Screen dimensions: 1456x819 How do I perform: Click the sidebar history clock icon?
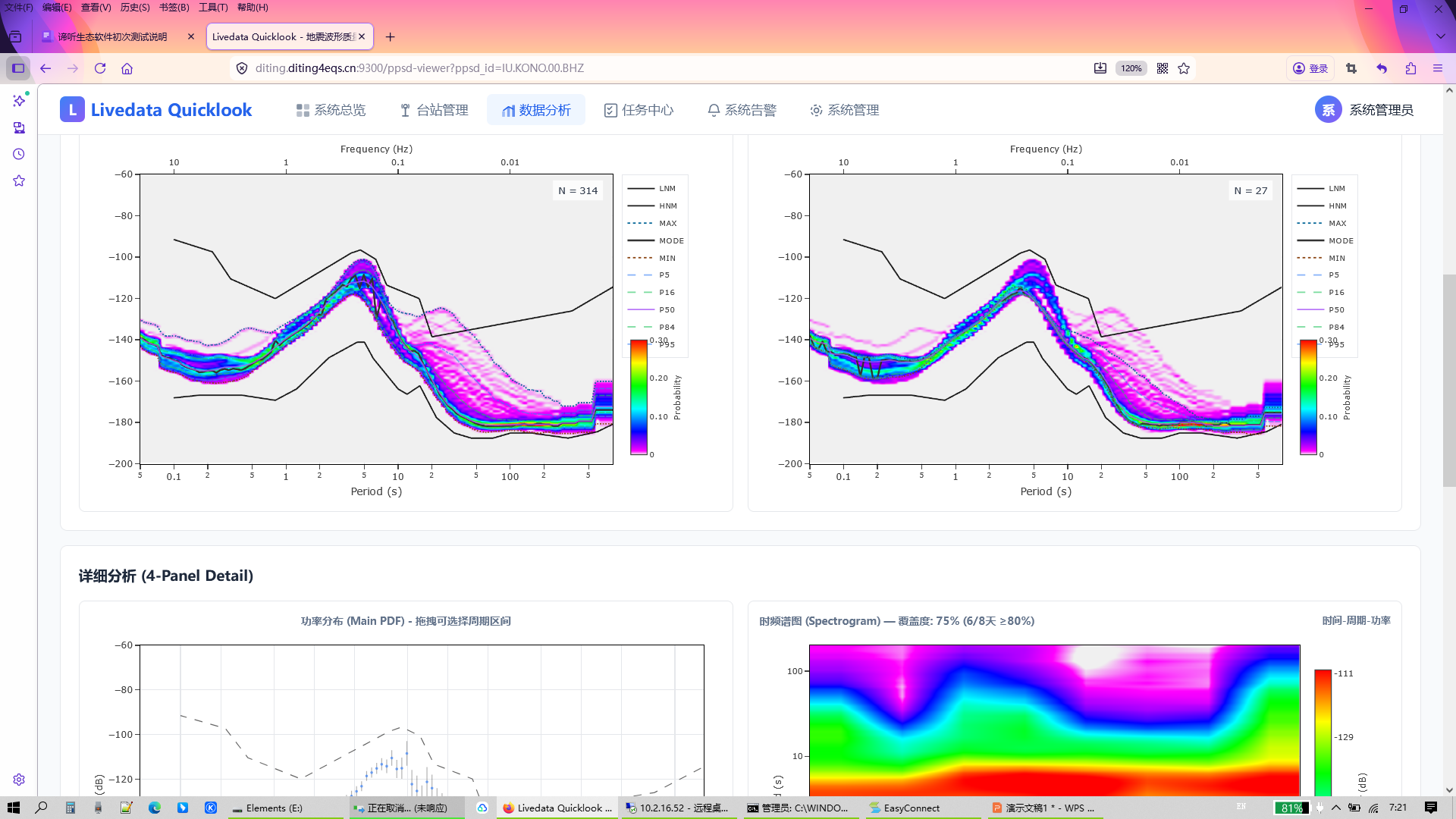click(x=19, y=154)
